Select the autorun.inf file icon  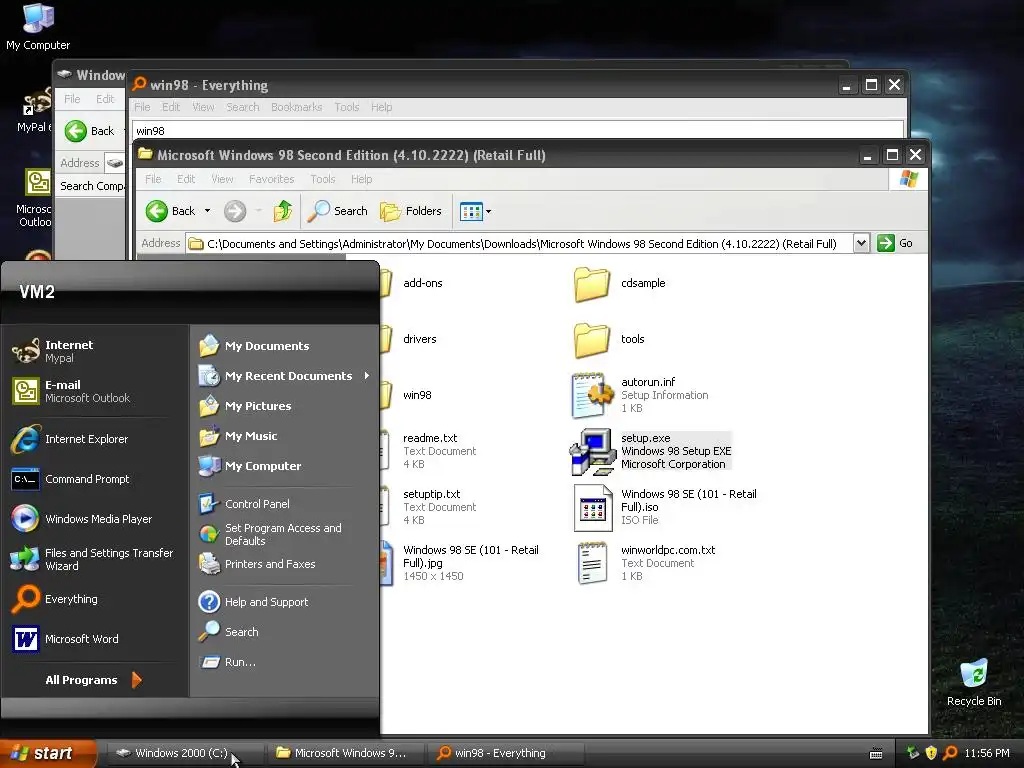[x=593, y=395]
